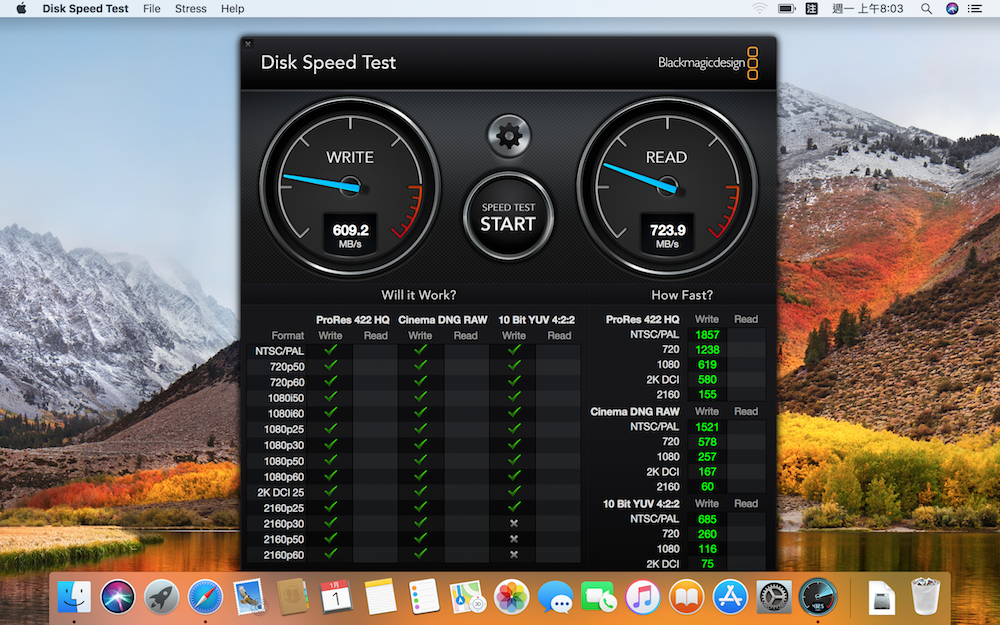This screenshot has width=1000, height=625.
Task: Open App Store from the Dock
Action: coord(730,597)
